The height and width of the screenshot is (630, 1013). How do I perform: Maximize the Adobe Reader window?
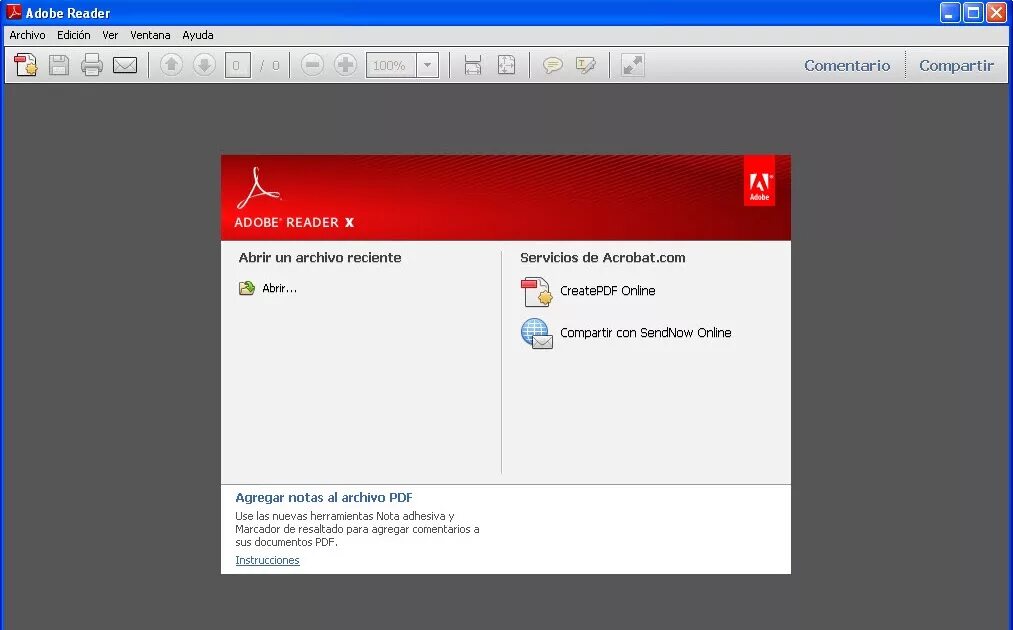tap(973, 12)
